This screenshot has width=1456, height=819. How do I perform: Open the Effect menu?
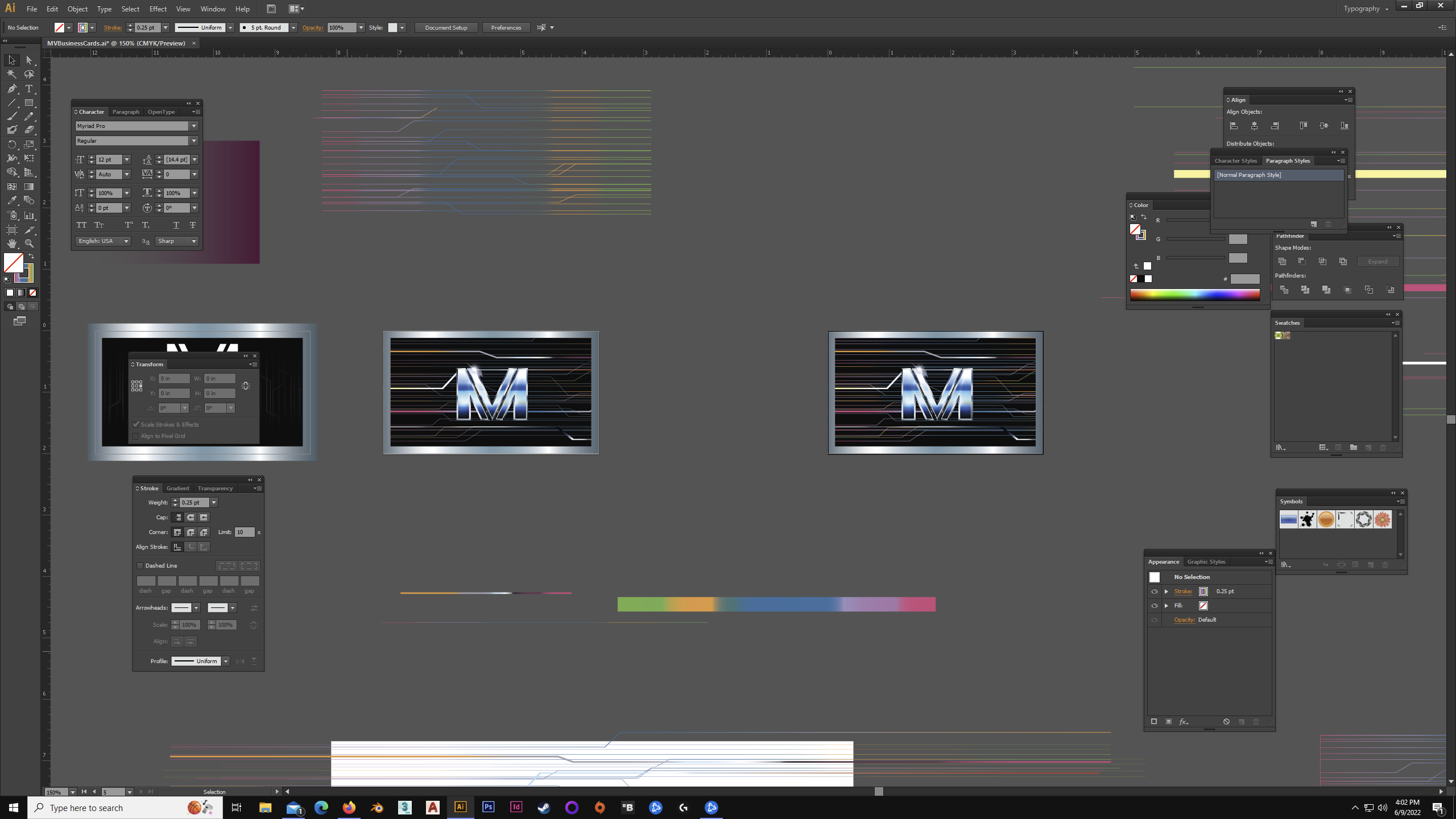tap(158, 9)
